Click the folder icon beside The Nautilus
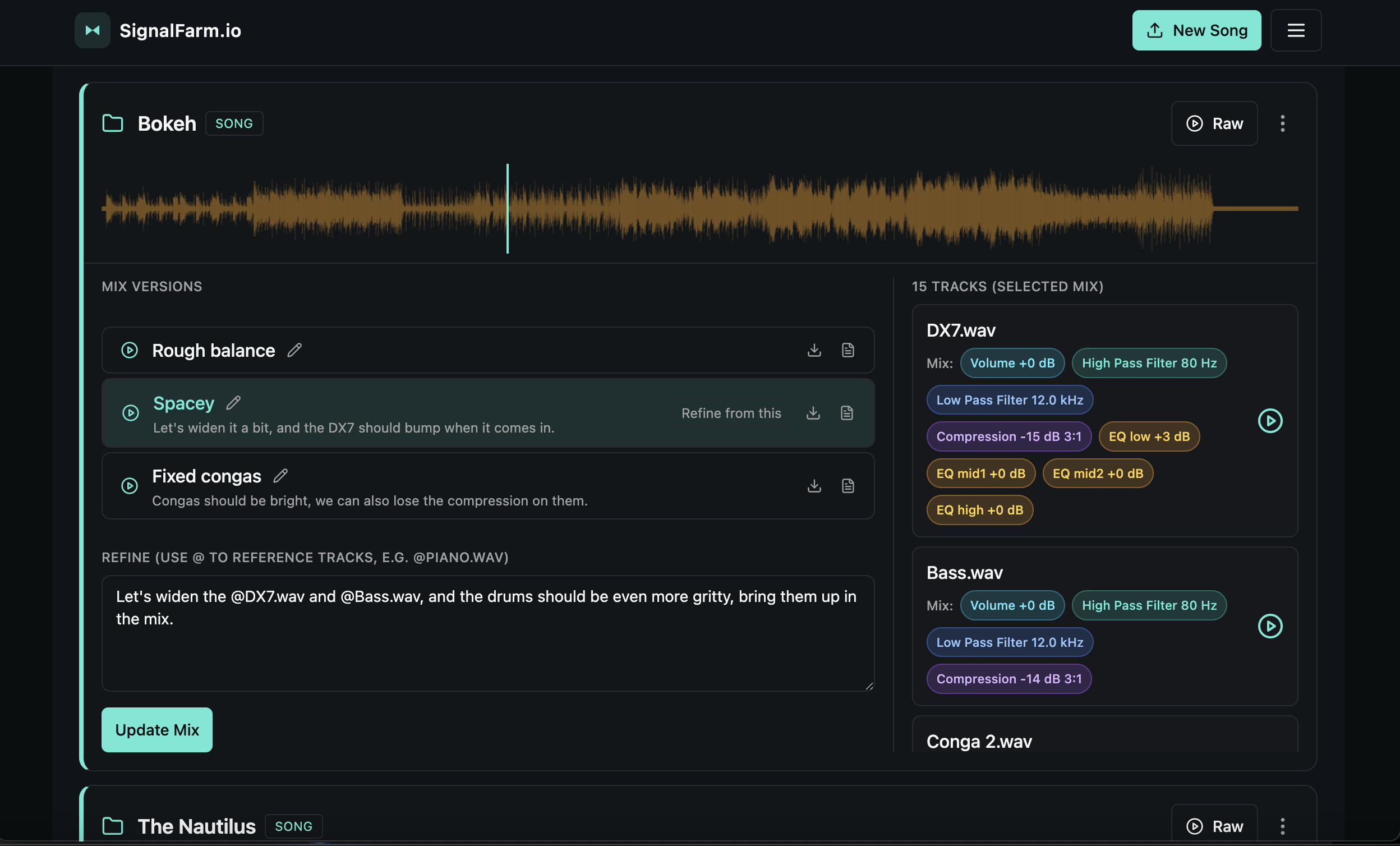Screen dimensions: 1400x846 pyautogui.click(x=112, y=826)
